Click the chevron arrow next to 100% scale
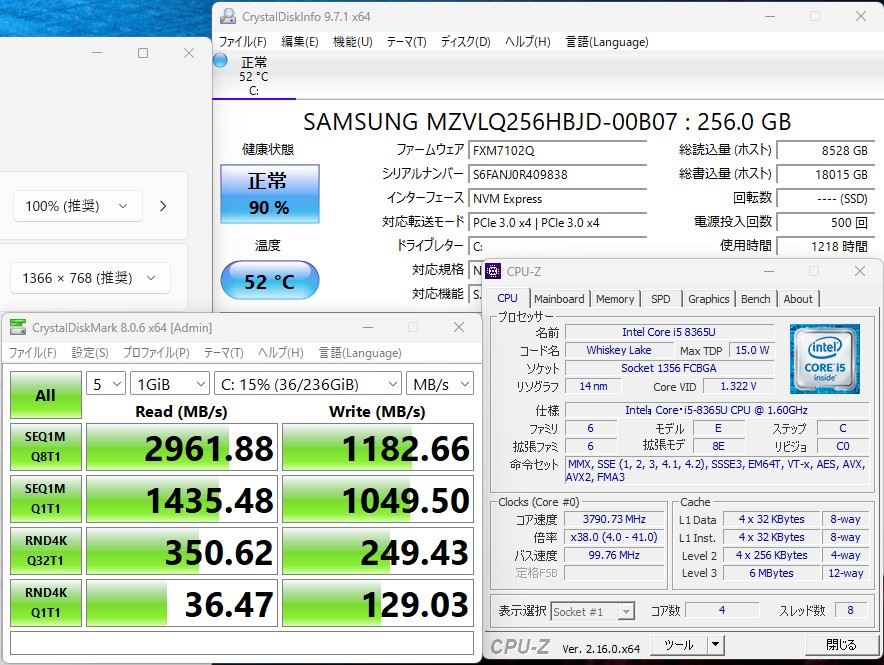This screenshot has width=884, height=665. (163, 206)
